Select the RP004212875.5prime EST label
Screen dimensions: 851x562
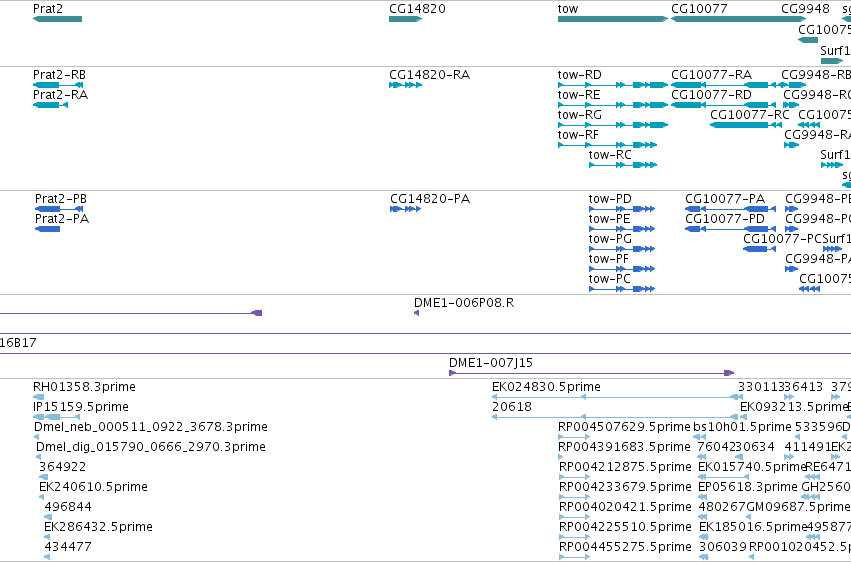pos(625,467)
